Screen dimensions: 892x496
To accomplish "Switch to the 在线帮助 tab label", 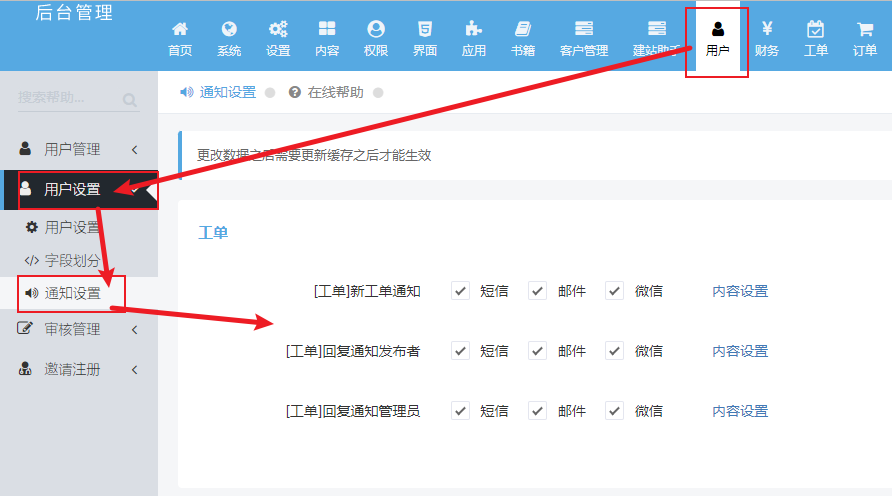I will 336,92.
